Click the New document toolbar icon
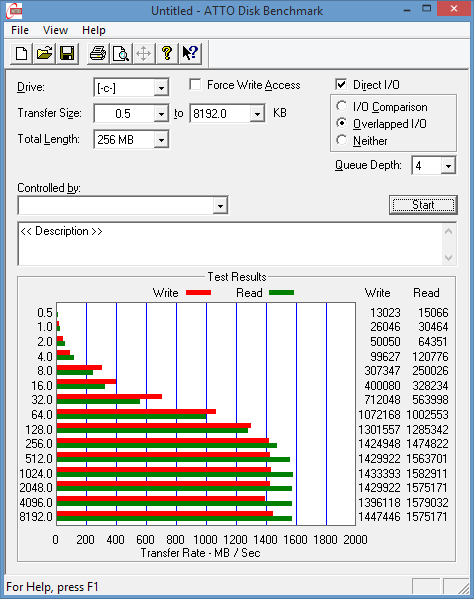 click(21, 53)
